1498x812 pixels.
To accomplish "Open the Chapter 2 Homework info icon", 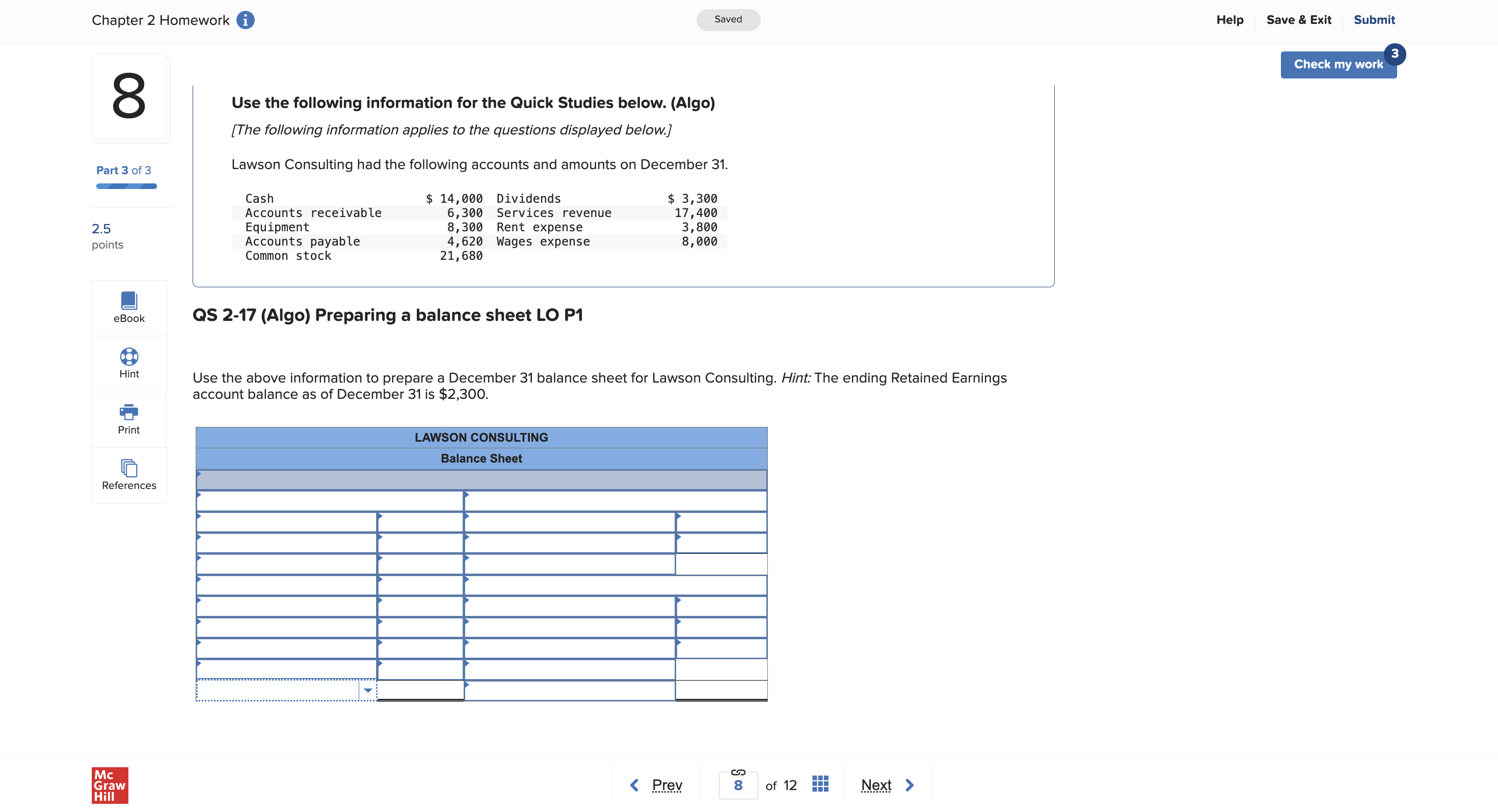I will 246,19.
